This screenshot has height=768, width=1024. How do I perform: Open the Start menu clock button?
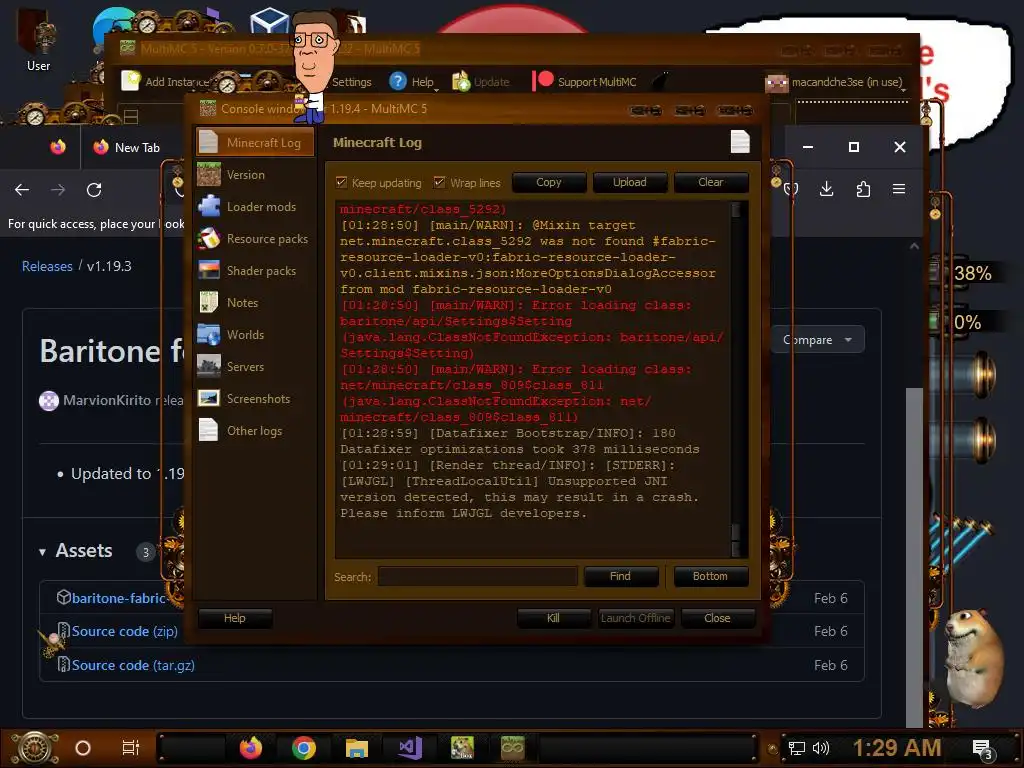pos(35,748)
